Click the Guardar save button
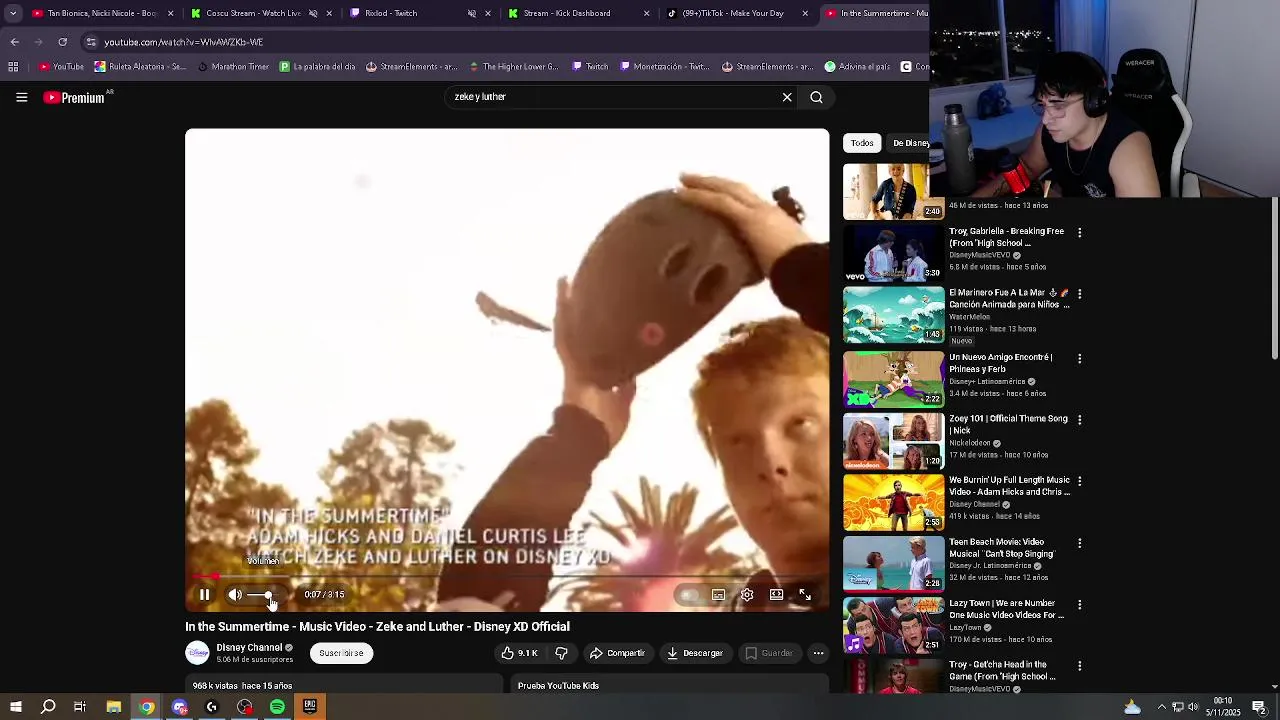This screenshot has height=720, width=1280. (769, 653)
